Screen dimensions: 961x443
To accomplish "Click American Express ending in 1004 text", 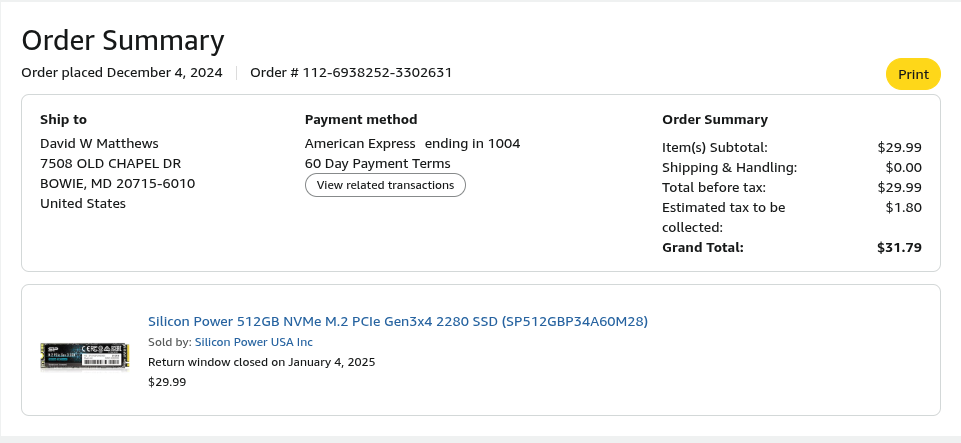I will (x=412, y=143).
